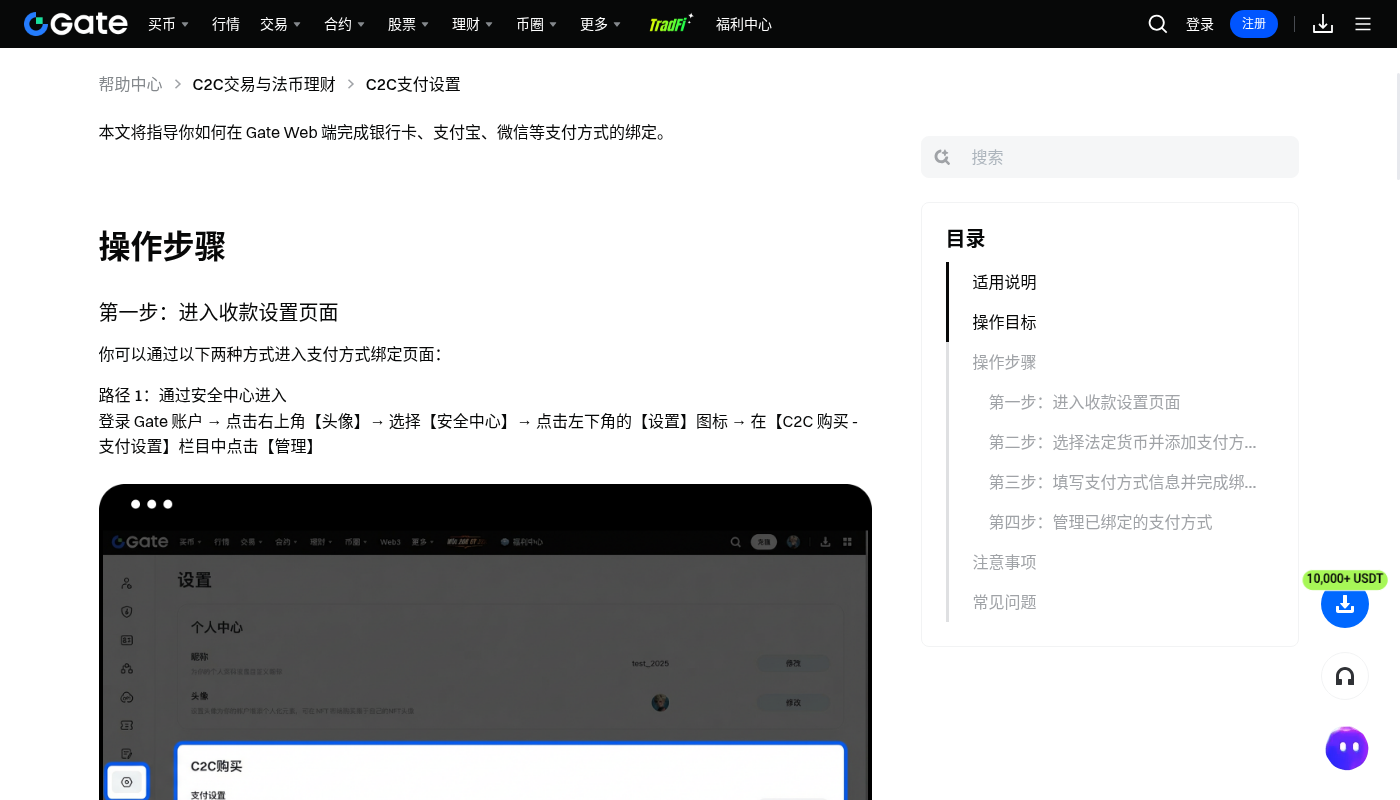Expand the 买币 dropdown menu
Screen dimensions: 1400x800
click(168, 24)
